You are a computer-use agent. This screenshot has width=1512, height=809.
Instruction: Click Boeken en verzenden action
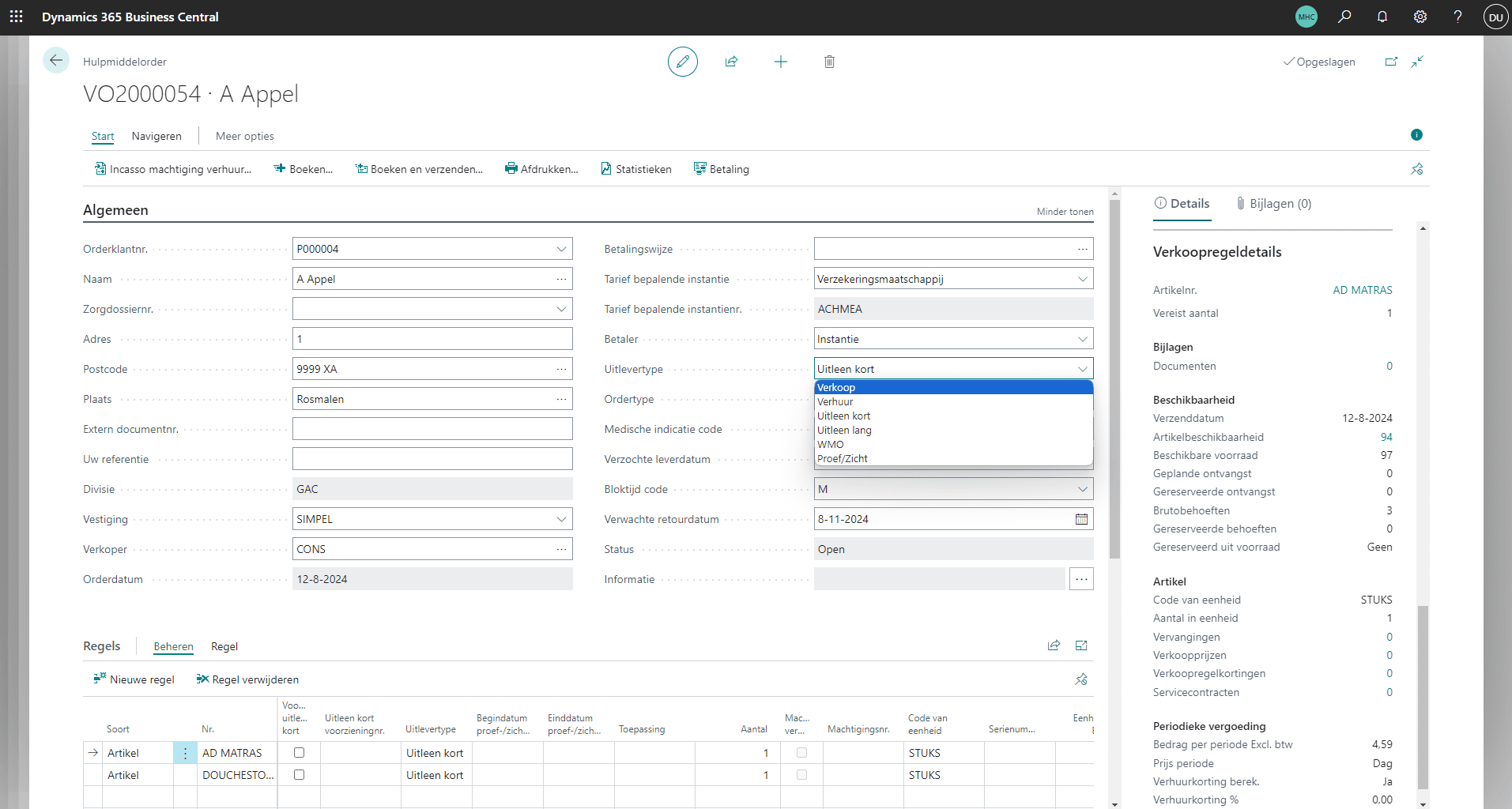pos(418,169)
